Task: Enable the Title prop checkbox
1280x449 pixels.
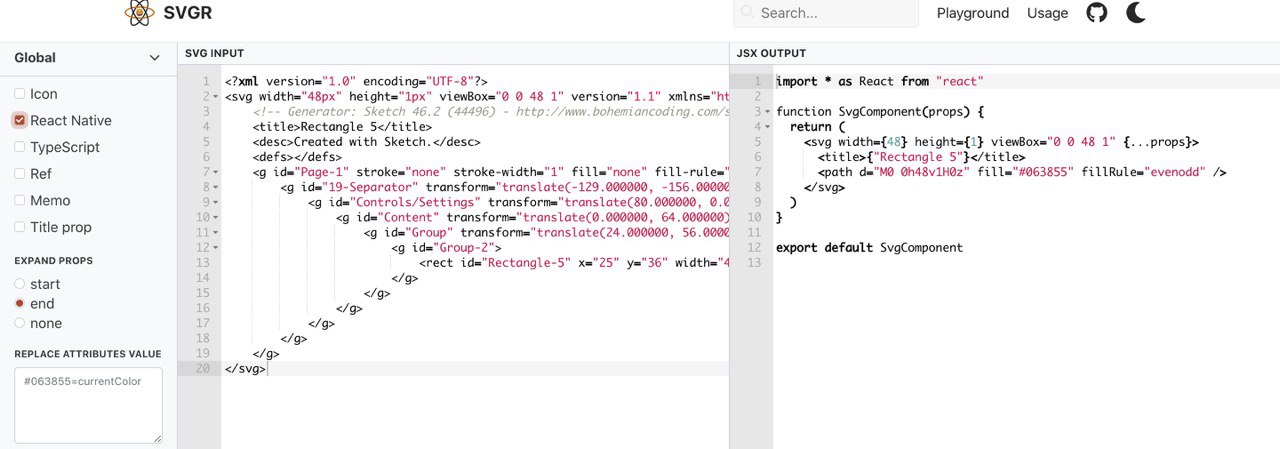Action: pos(20,227)
